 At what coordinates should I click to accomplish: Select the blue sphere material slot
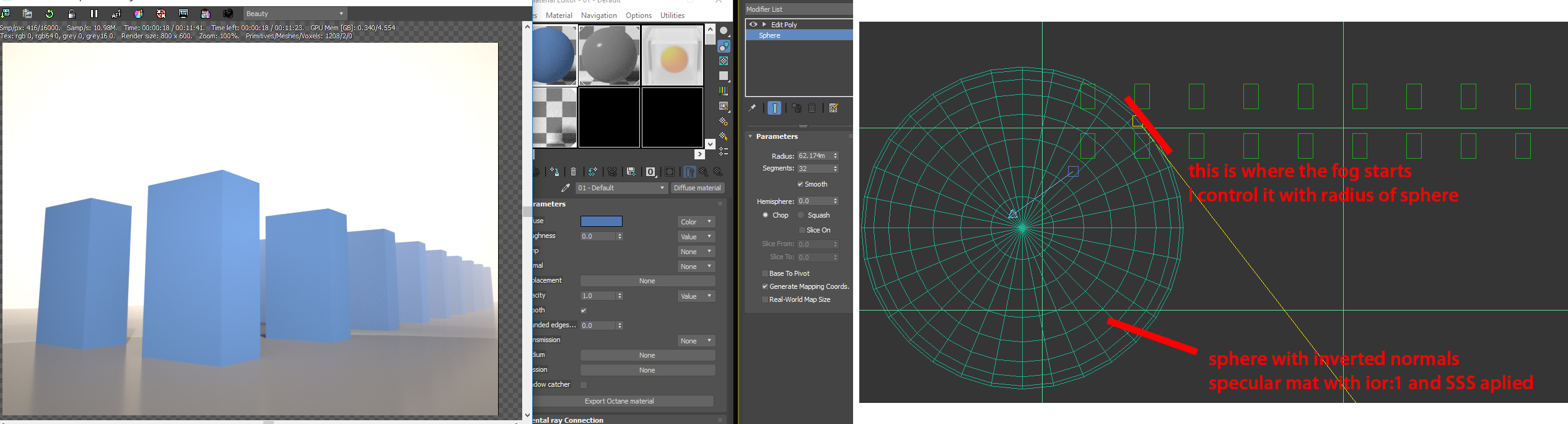click(x=554, y=55)
